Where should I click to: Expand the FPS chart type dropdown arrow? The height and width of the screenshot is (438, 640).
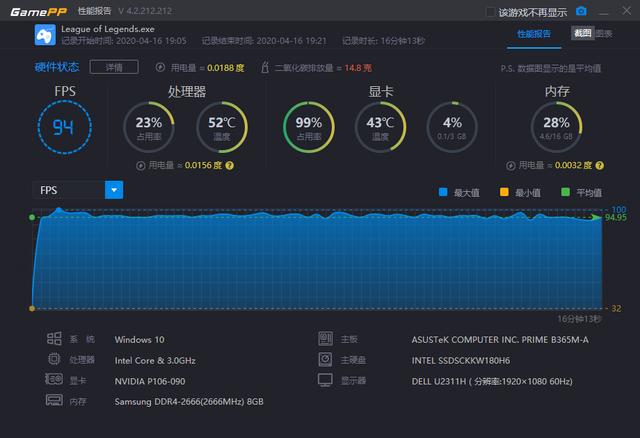114,190
